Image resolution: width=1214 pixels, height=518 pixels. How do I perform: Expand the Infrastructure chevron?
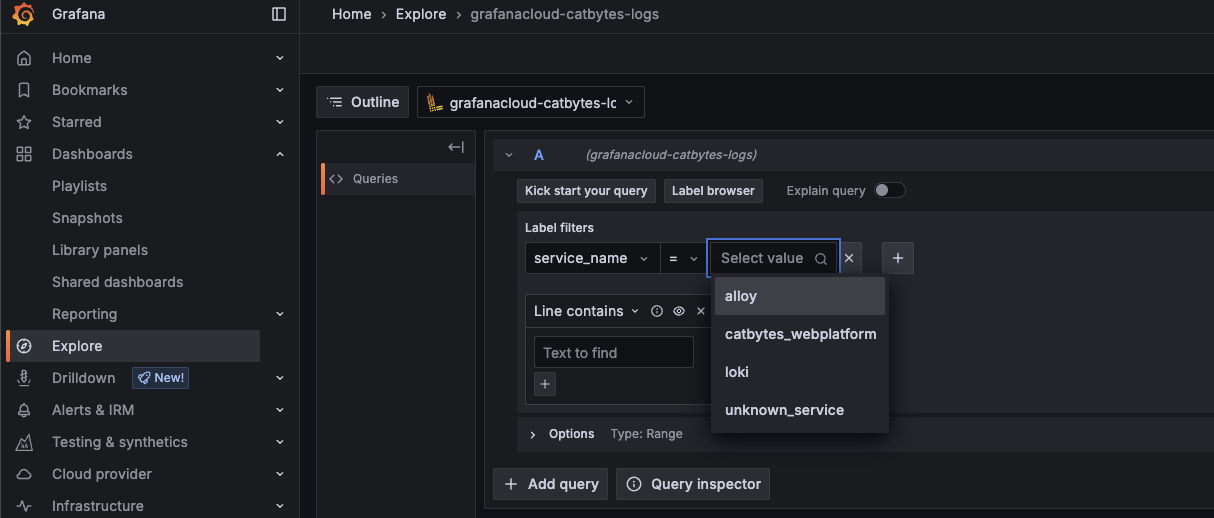pos(280,506)
